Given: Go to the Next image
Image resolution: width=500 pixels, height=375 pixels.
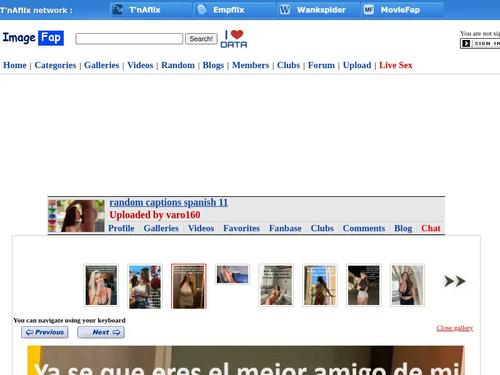Looking at the screenshot, I should point(101,332).
